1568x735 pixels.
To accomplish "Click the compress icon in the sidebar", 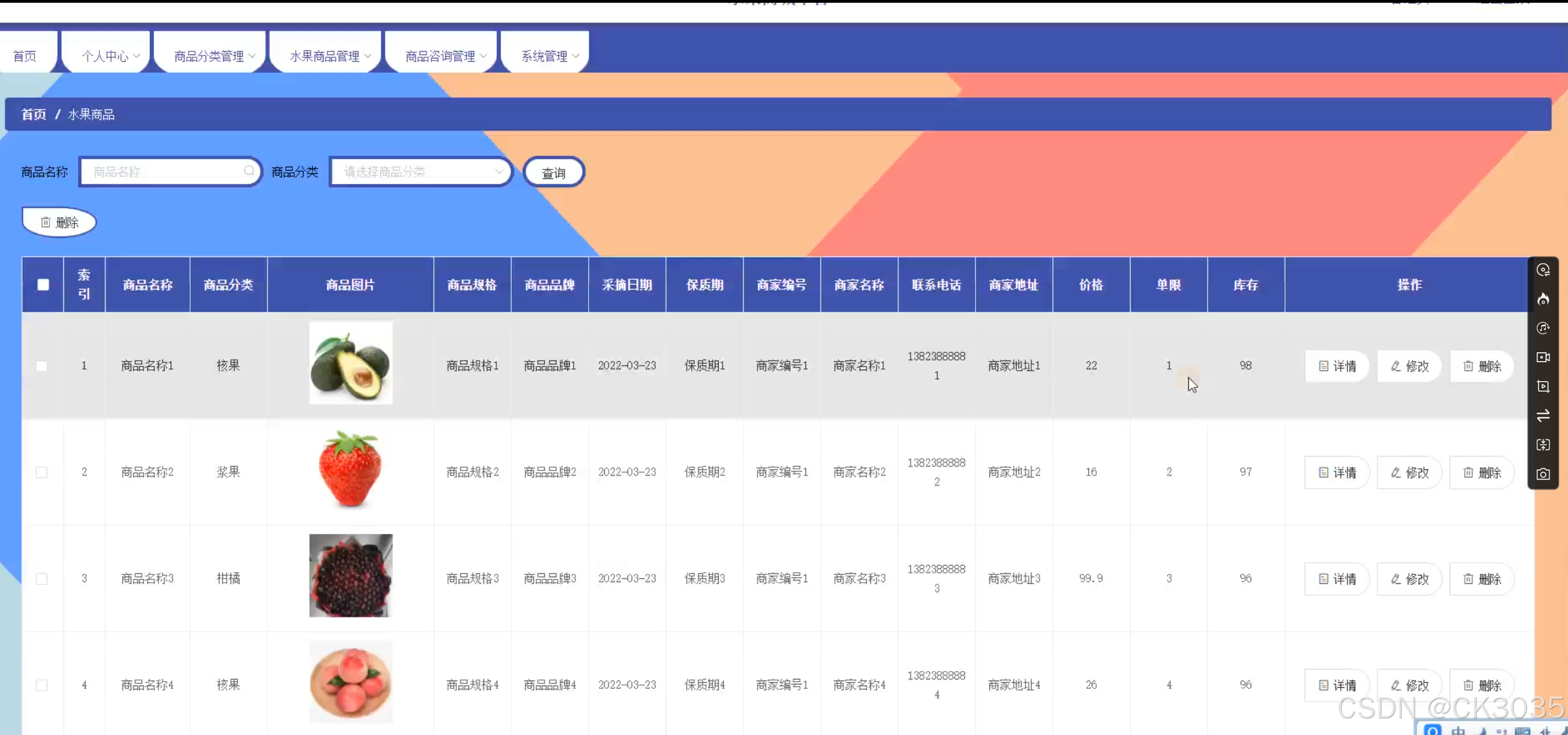I will (x=1542, y=445).
